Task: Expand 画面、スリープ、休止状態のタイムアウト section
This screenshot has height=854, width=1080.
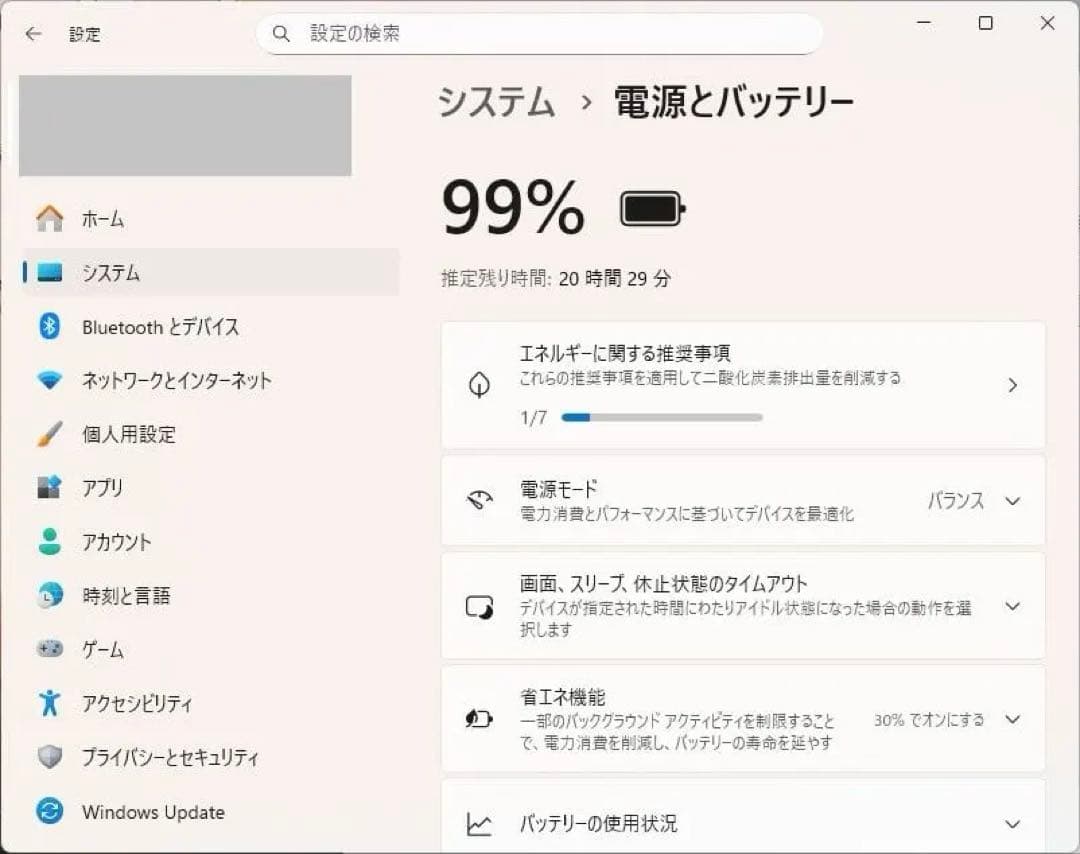Action: pyautogui.click(x=1012, y=606)
